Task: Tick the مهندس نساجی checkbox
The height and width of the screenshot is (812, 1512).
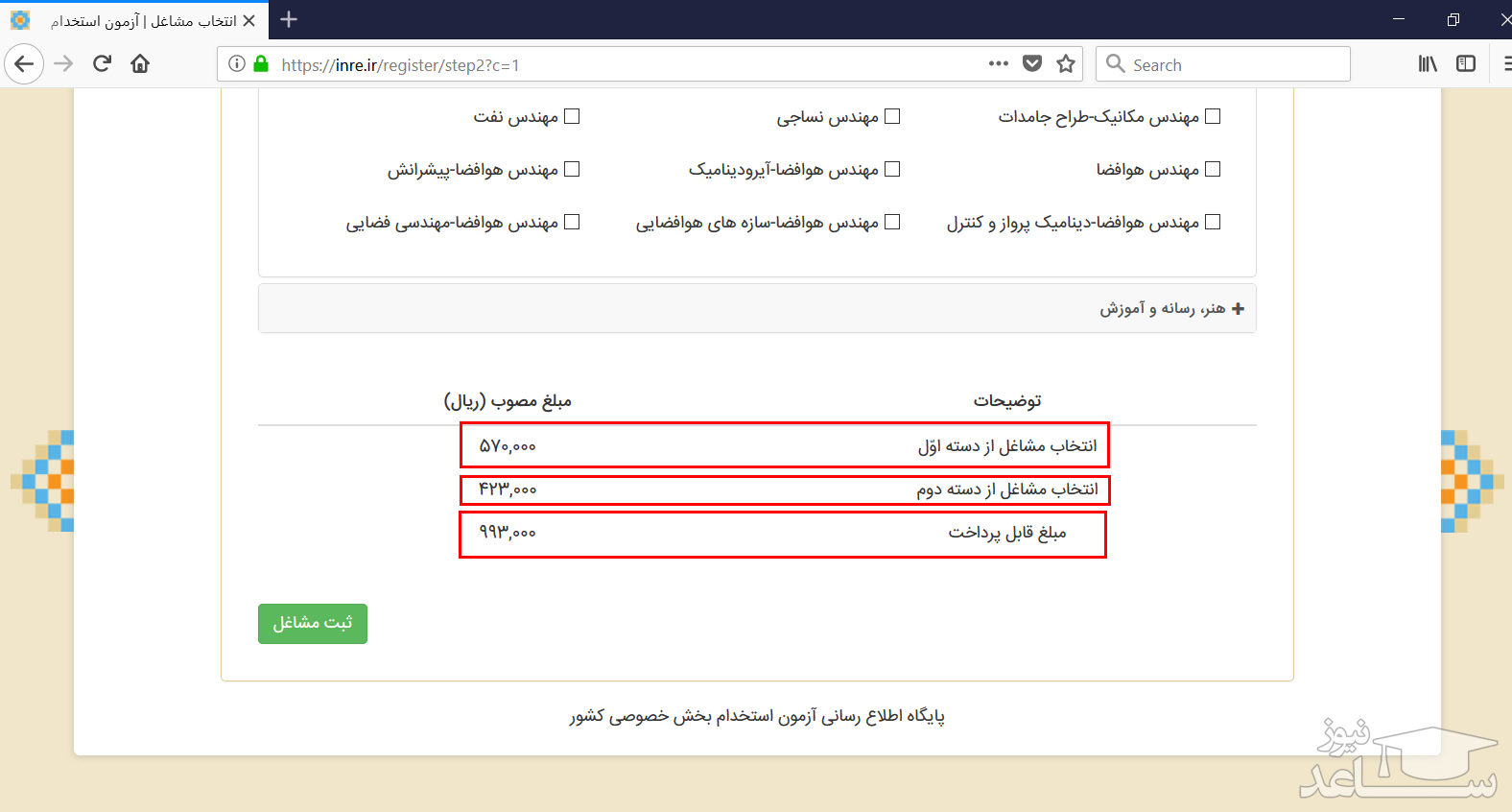Action: tap(892, 116)
